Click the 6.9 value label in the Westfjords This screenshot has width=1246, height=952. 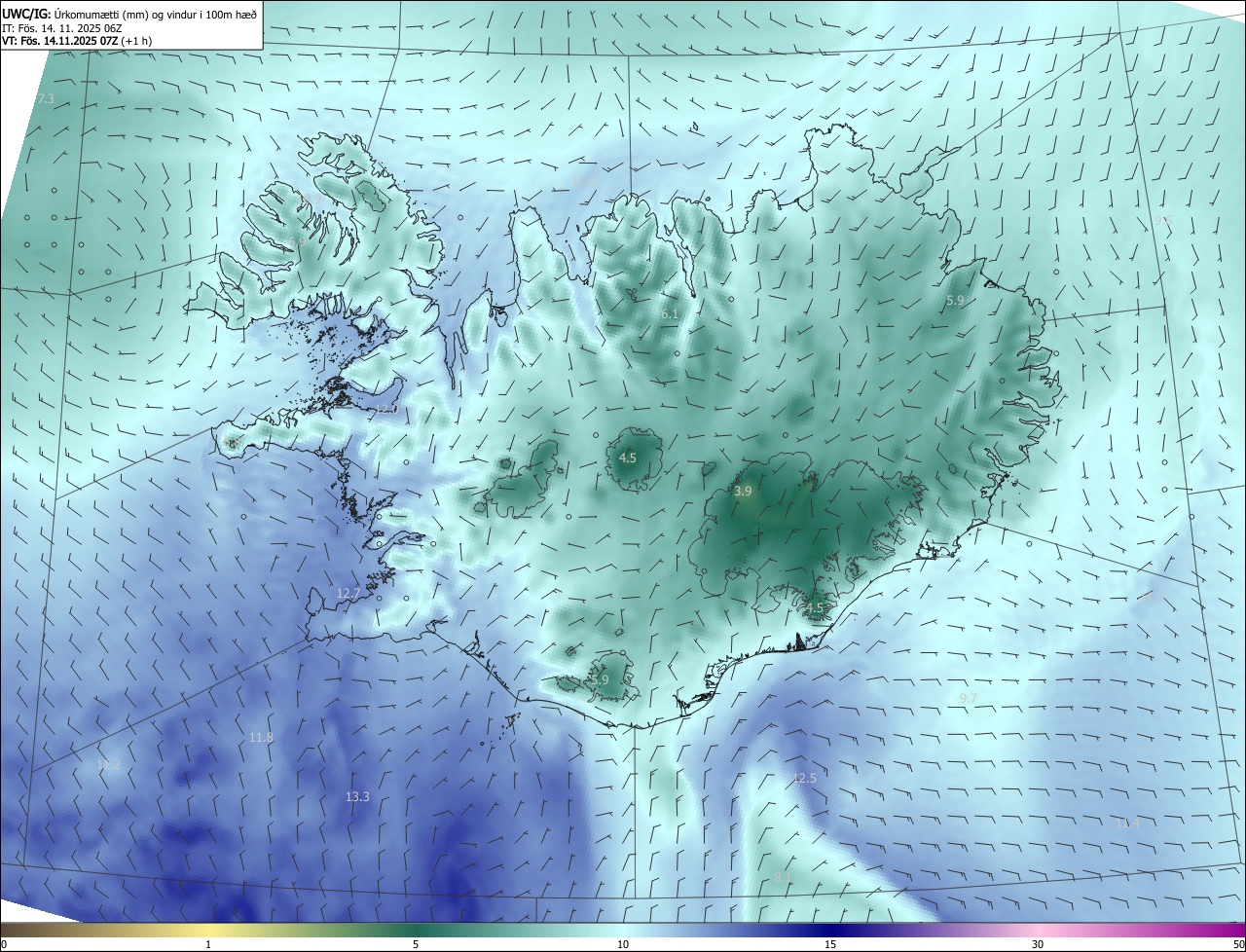[x=297, y=239]
